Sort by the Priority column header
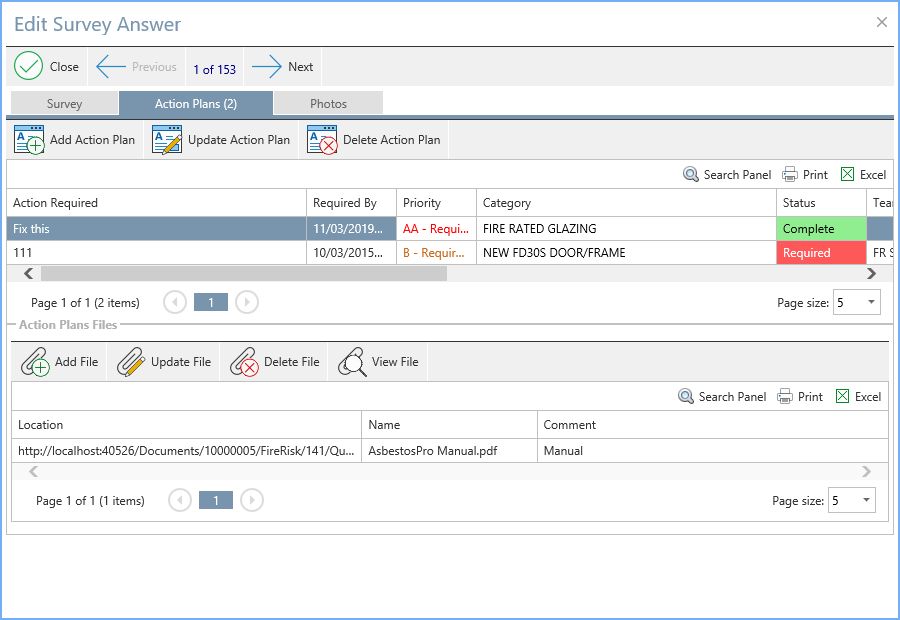Image resolution: width=900 pixels, height=620 pixels. click(x=436, y=203)
